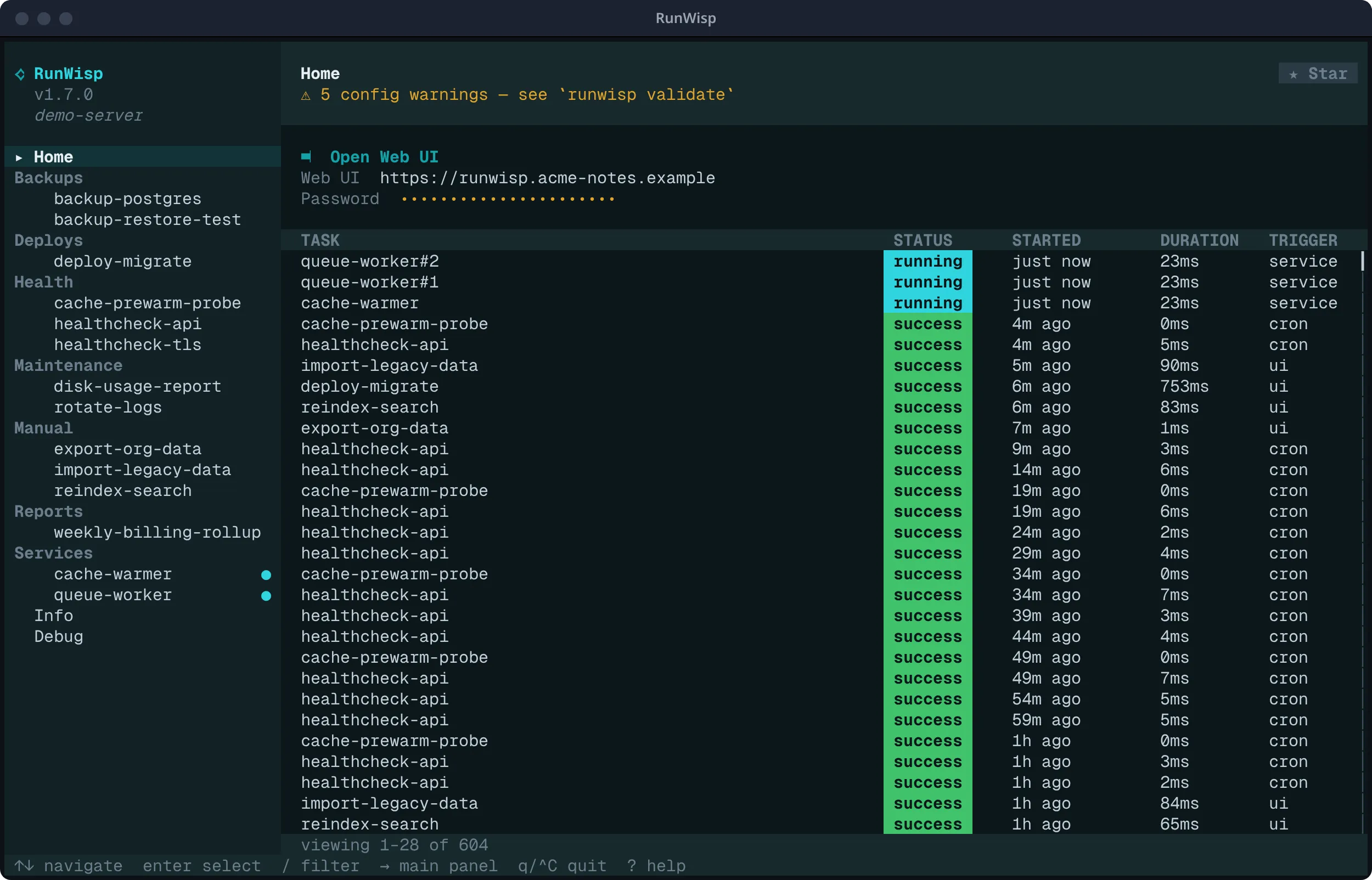Click the Backups group heading

point(49,178)
